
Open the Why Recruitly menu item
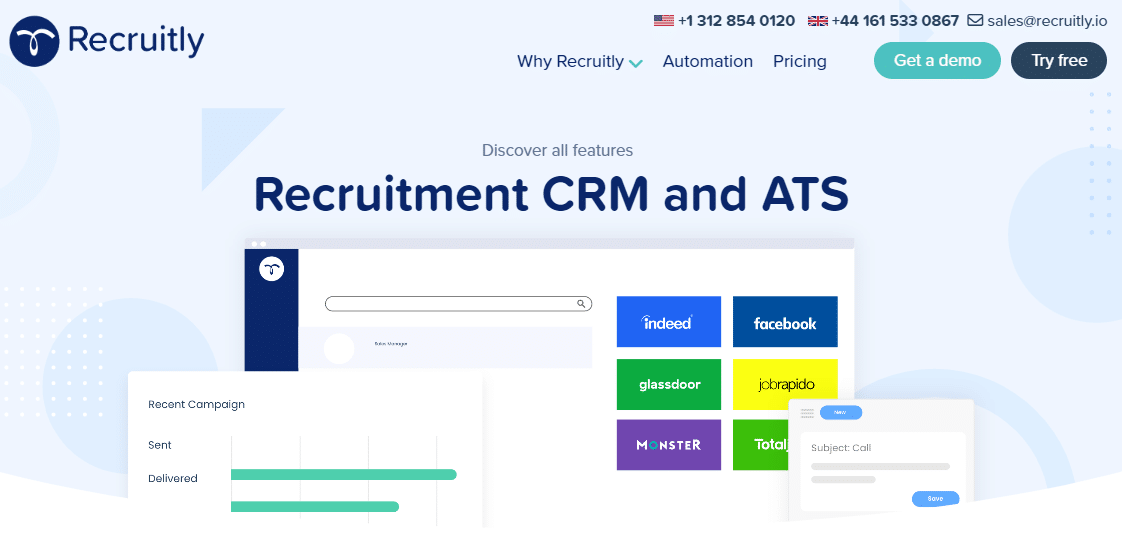570,62
